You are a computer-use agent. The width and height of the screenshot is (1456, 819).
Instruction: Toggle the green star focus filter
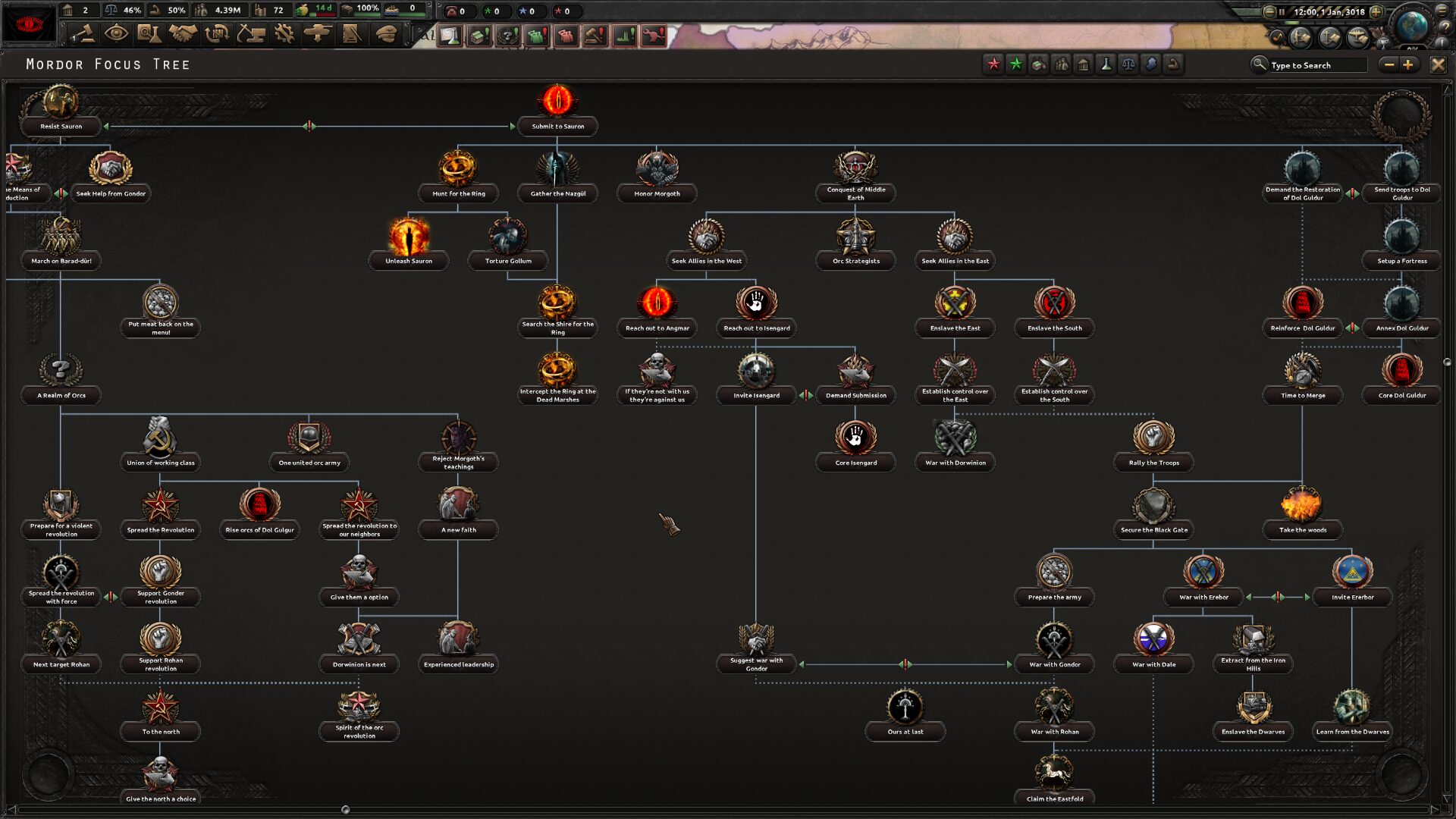tap(1015, 64)
